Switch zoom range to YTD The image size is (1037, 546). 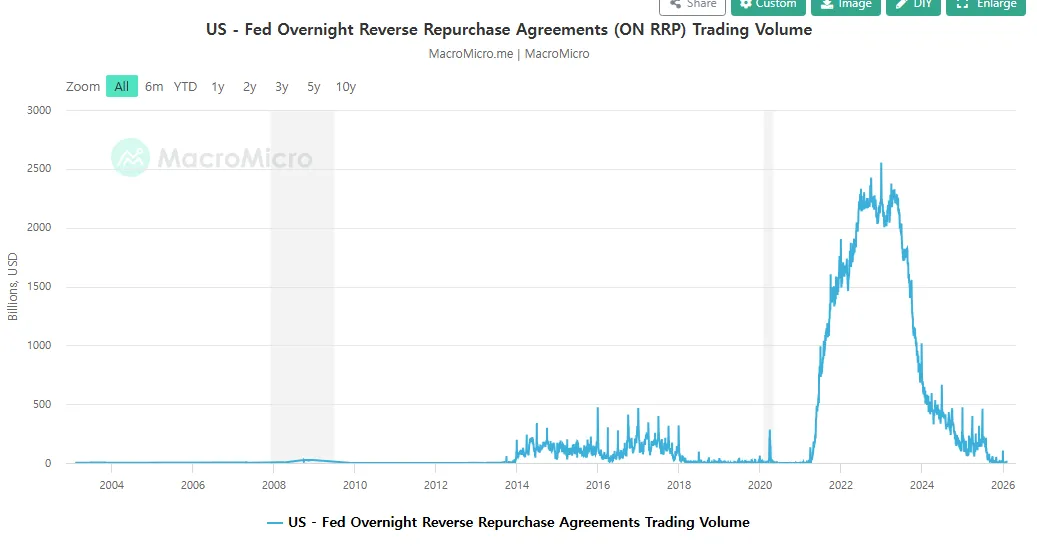(x=185, y=87)
